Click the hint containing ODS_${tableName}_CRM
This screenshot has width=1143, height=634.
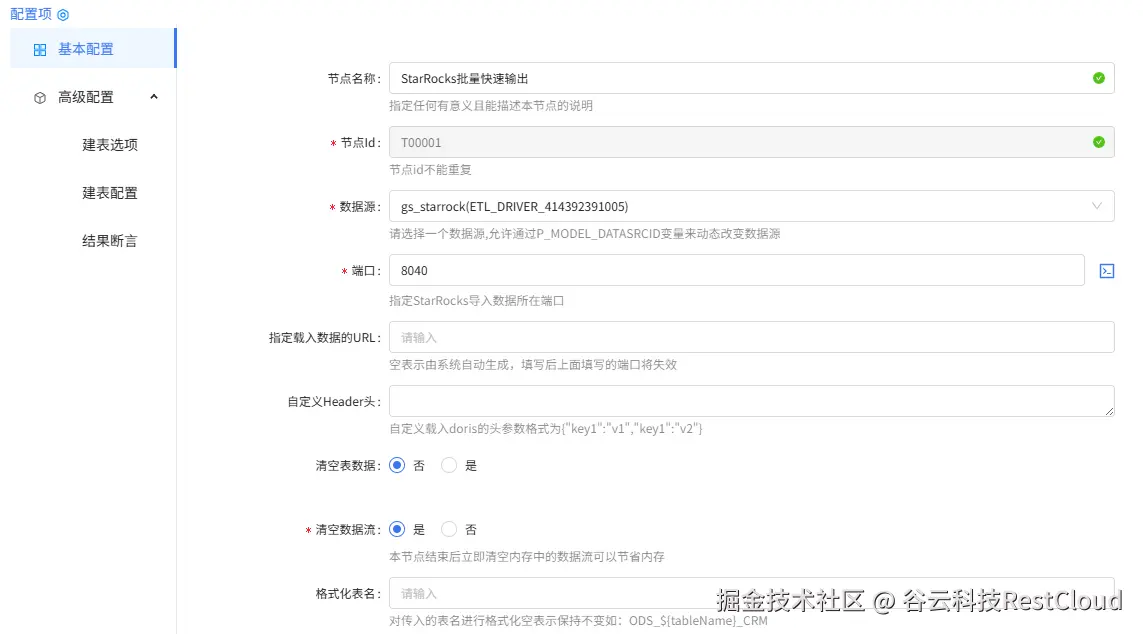(578, 621)
